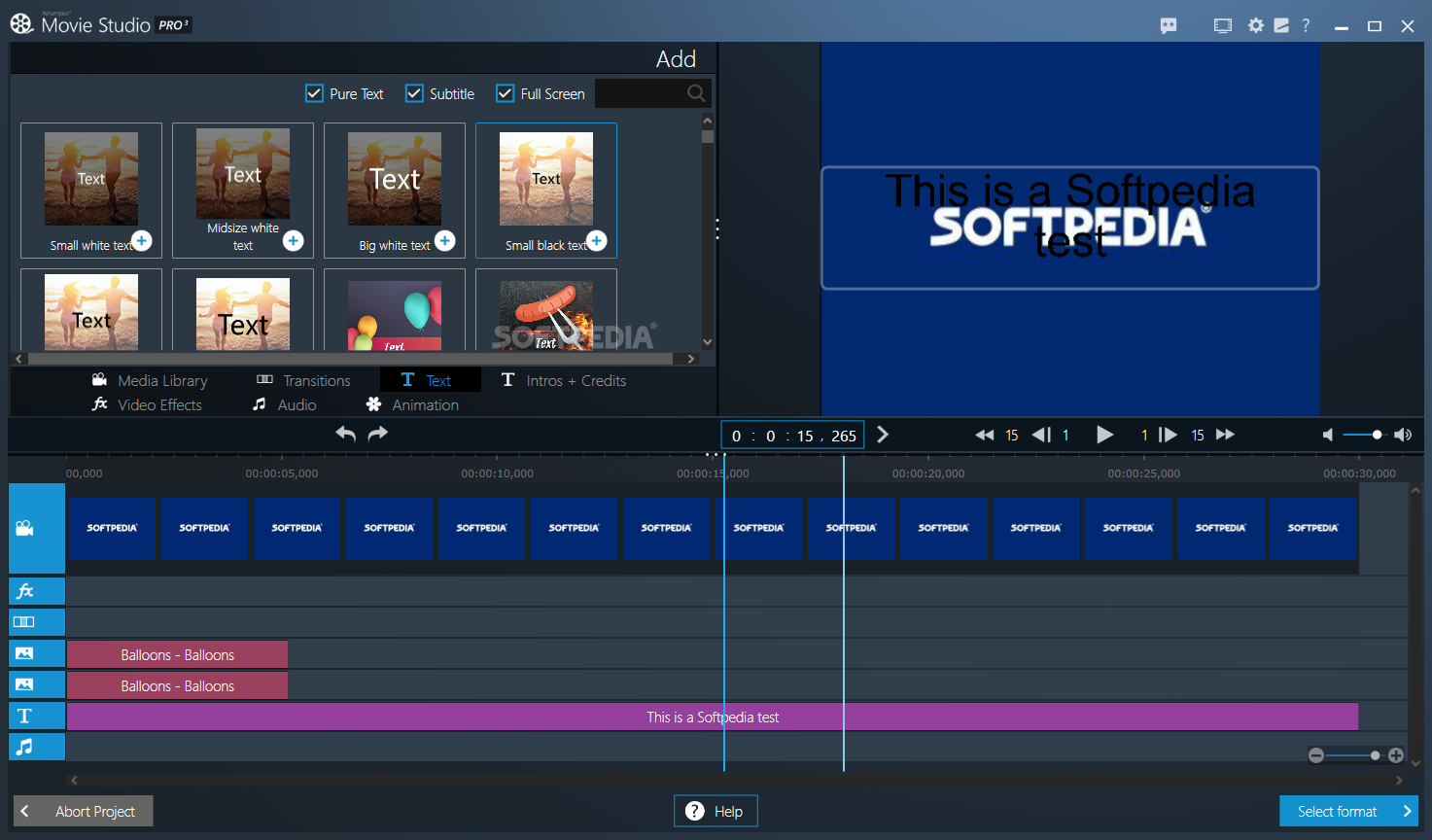Click the preview text overlay box
This screenshot has height=840, width=1432.
1070,228
